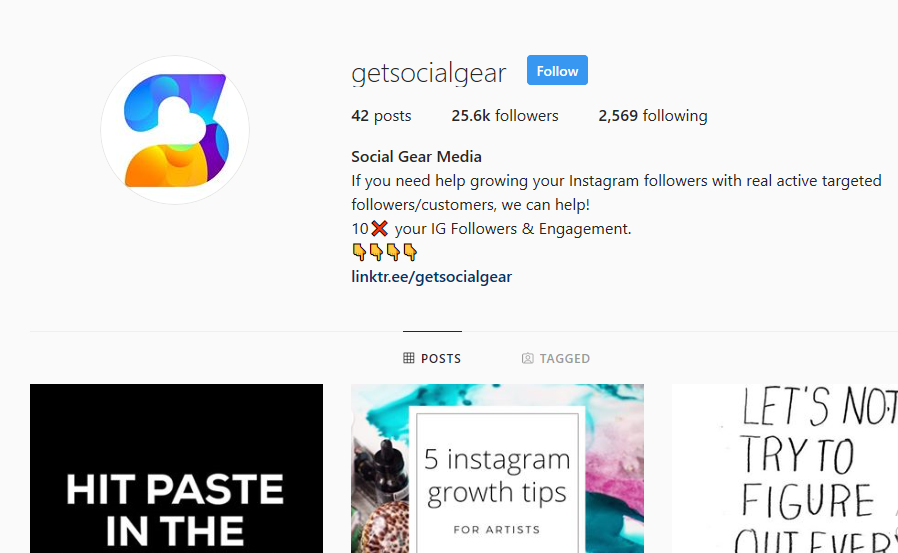Image resolution: width=898 pixels, height=553 pixels.
Task: Click the last pointing-down hand emoji
Action: 410,252
